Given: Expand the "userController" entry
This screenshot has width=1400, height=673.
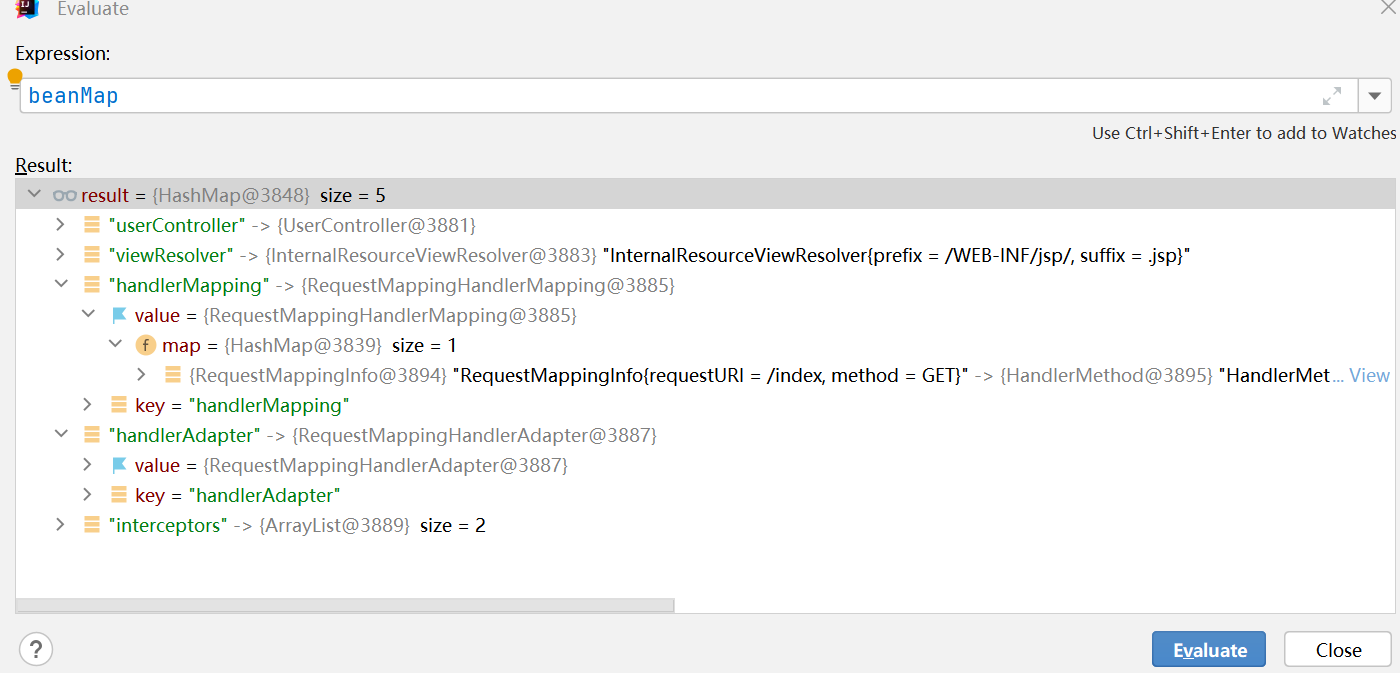Looking at the screenshot, I should (x=60, y=225).
